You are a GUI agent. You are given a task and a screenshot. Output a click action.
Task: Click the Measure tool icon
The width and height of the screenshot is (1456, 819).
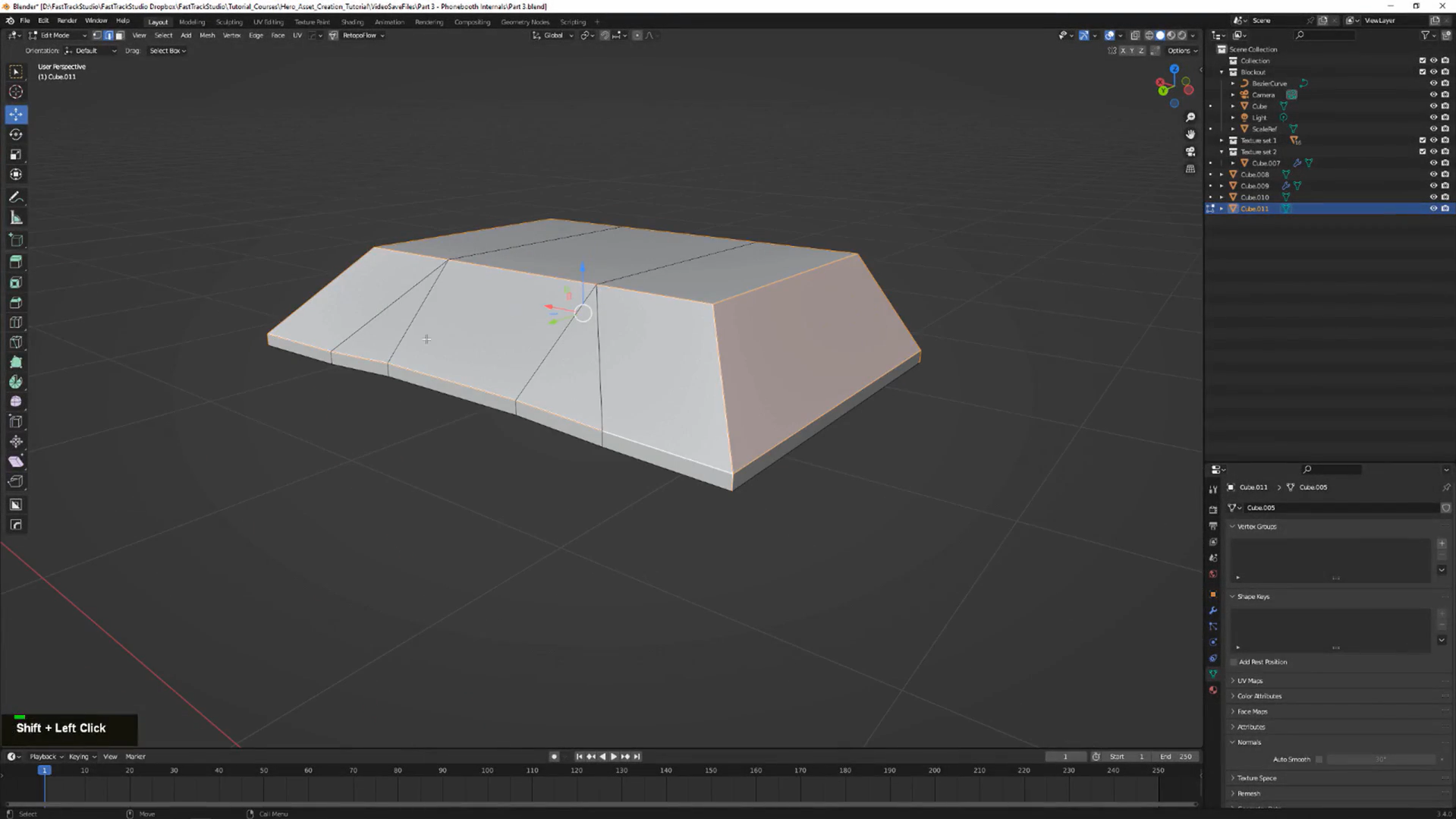(16, 219)
